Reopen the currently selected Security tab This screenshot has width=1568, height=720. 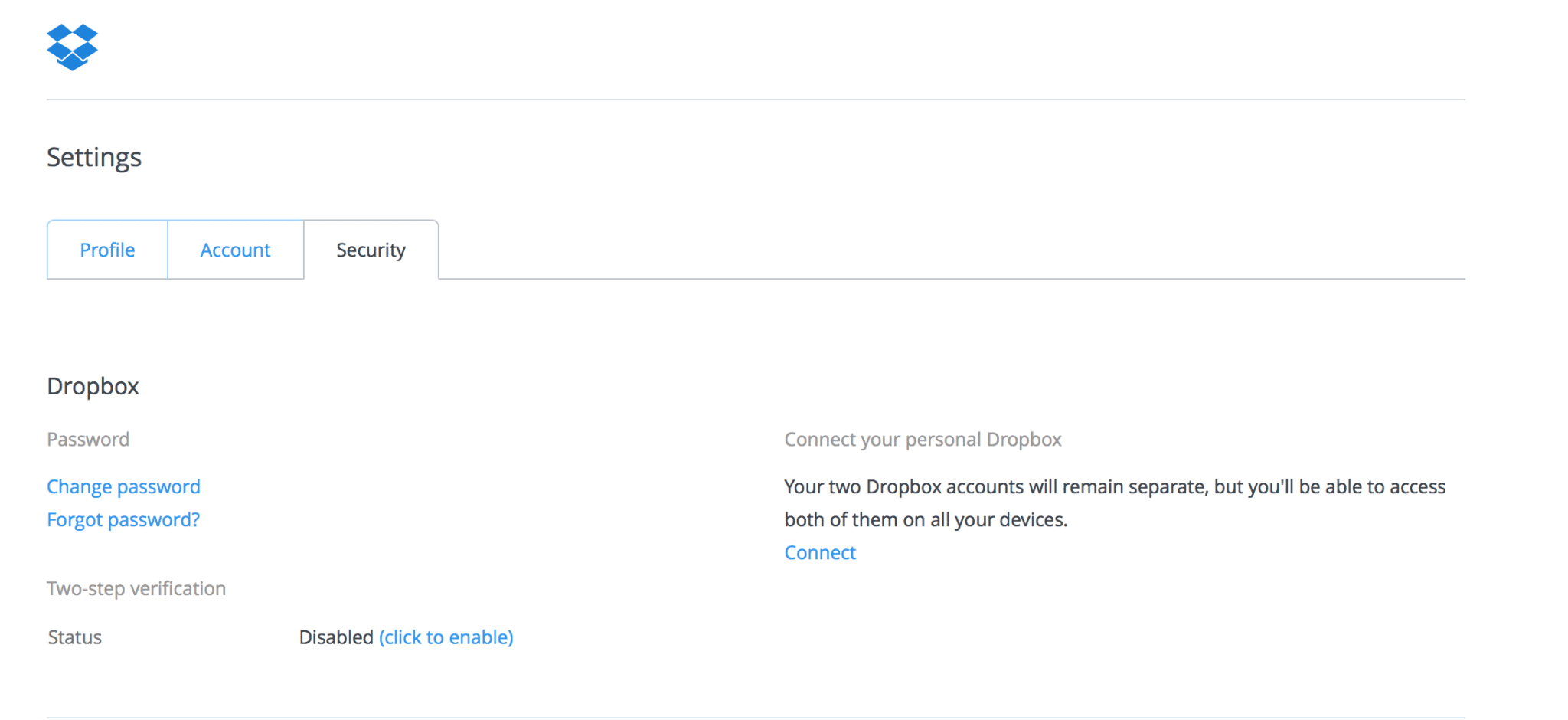[371, 249]
